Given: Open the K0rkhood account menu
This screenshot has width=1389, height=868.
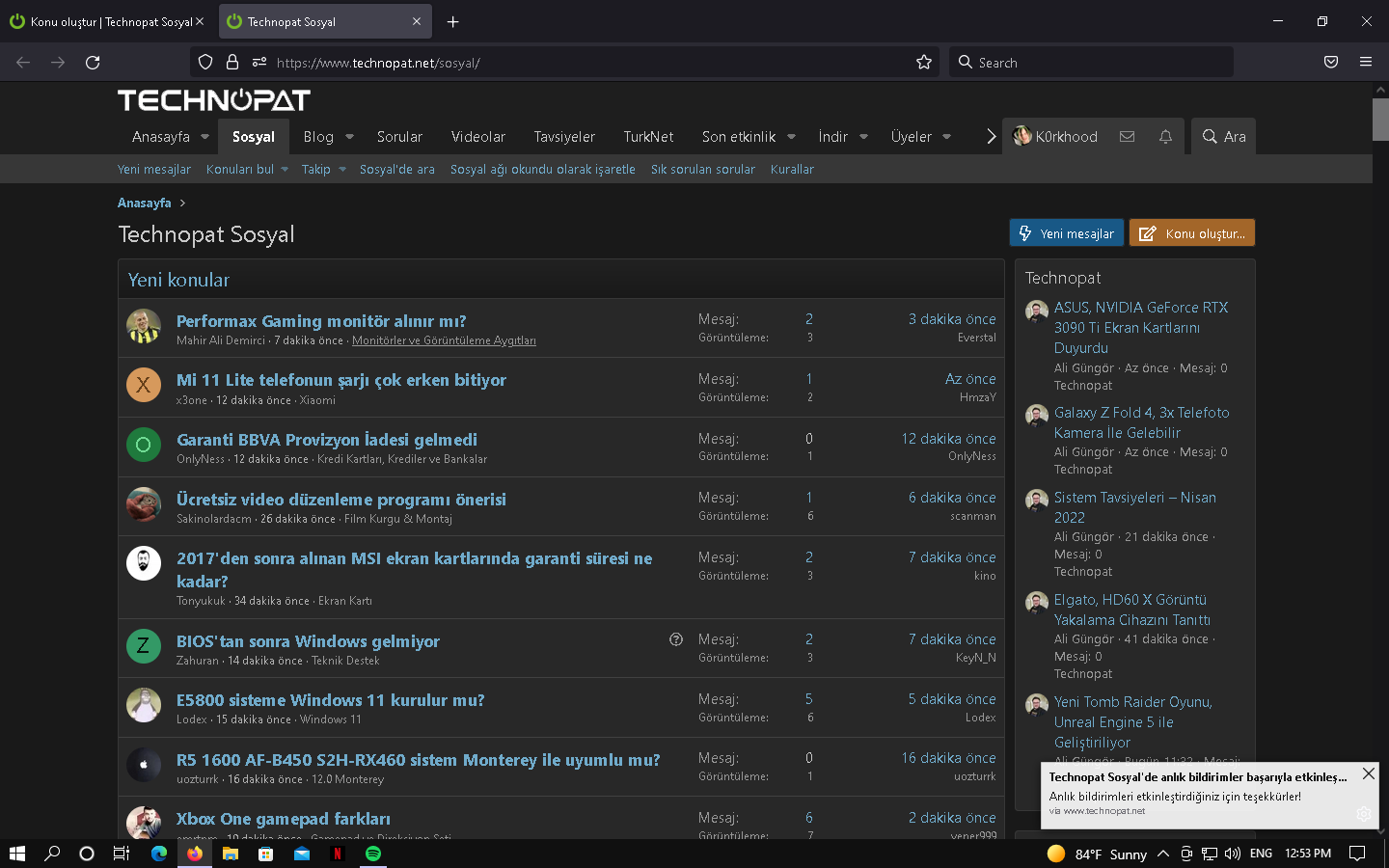Looking at the screenshot, I should [1055, 137].
